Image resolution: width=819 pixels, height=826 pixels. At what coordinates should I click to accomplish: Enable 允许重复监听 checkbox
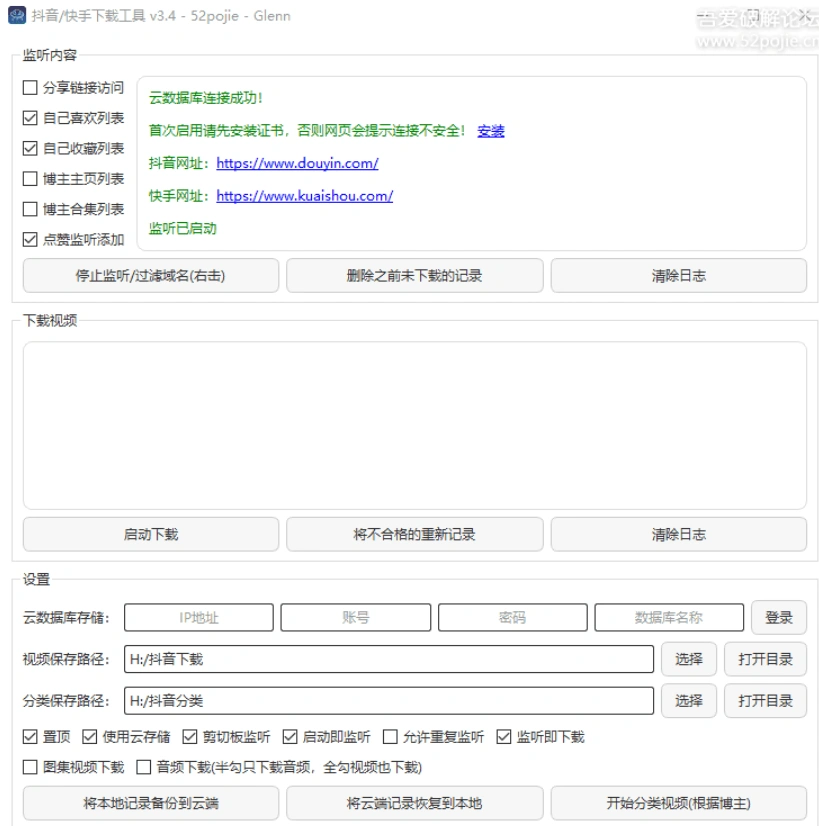390,738
